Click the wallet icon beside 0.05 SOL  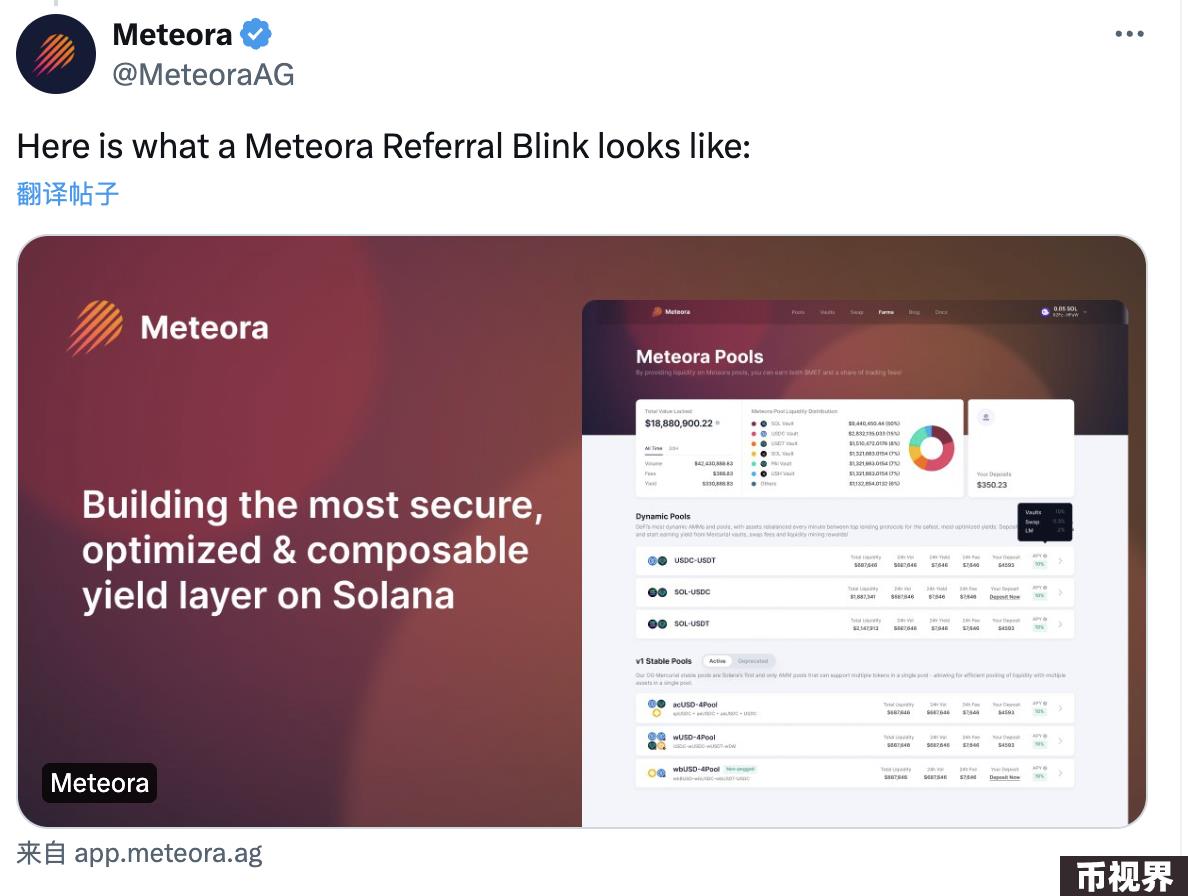[1046, 311]
